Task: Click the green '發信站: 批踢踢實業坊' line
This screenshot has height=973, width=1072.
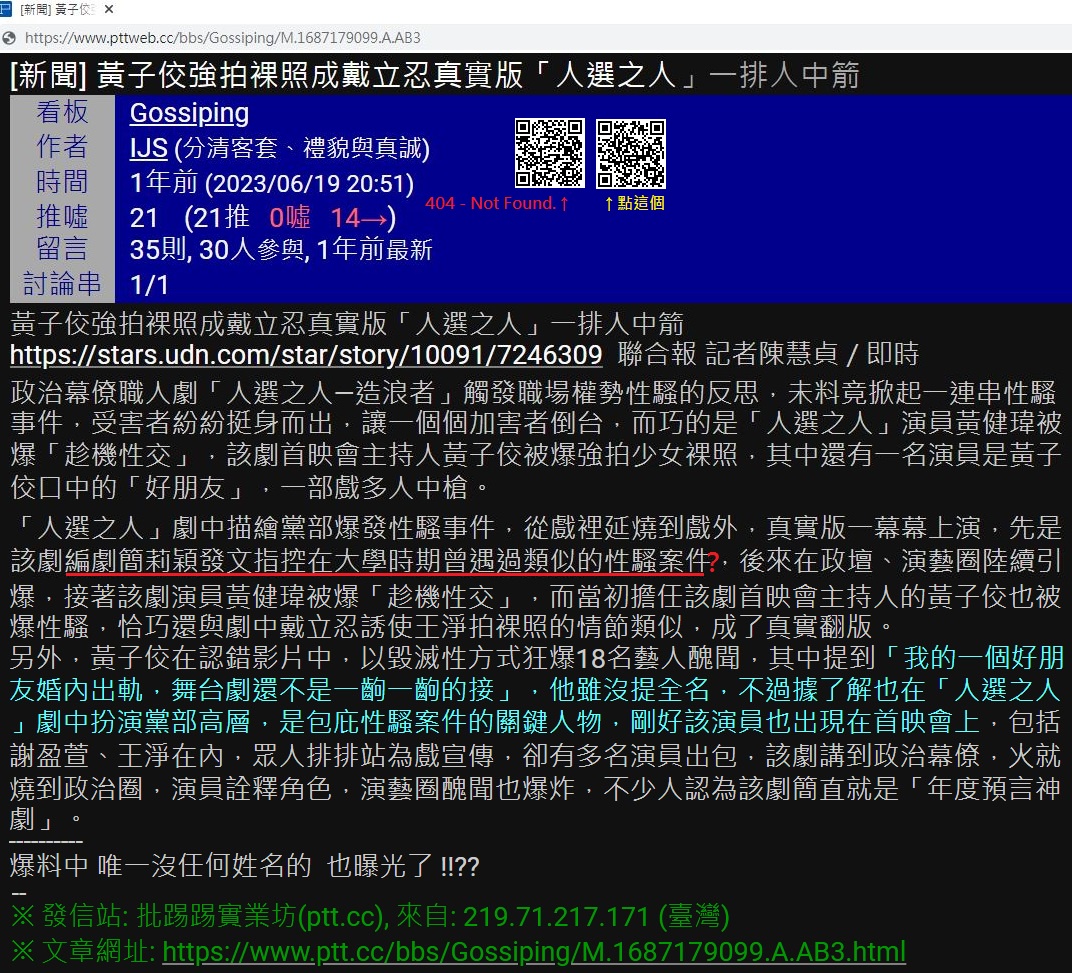Action: 370,916
